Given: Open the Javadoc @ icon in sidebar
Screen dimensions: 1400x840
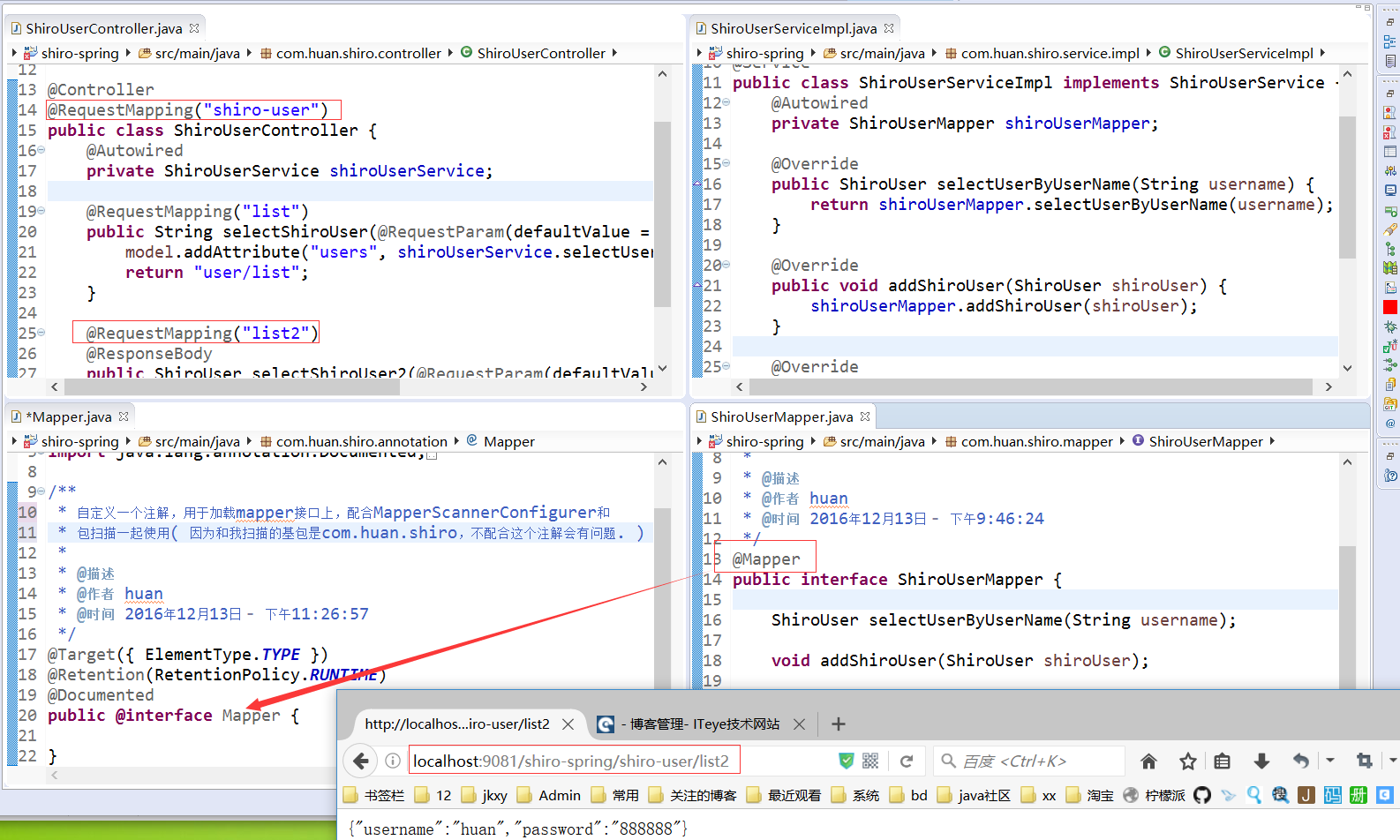Looking at the screenshot, I should [1390, 424].
